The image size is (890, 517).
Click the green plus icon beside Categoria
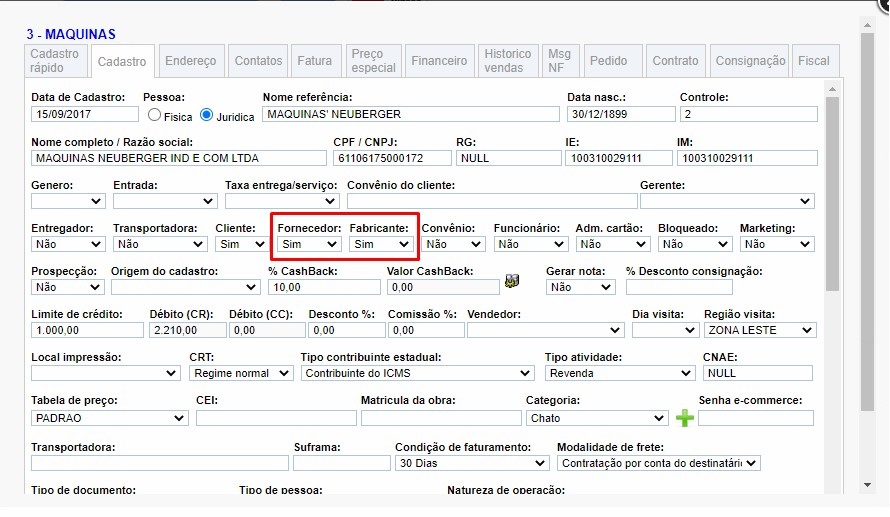pos(685,418)
